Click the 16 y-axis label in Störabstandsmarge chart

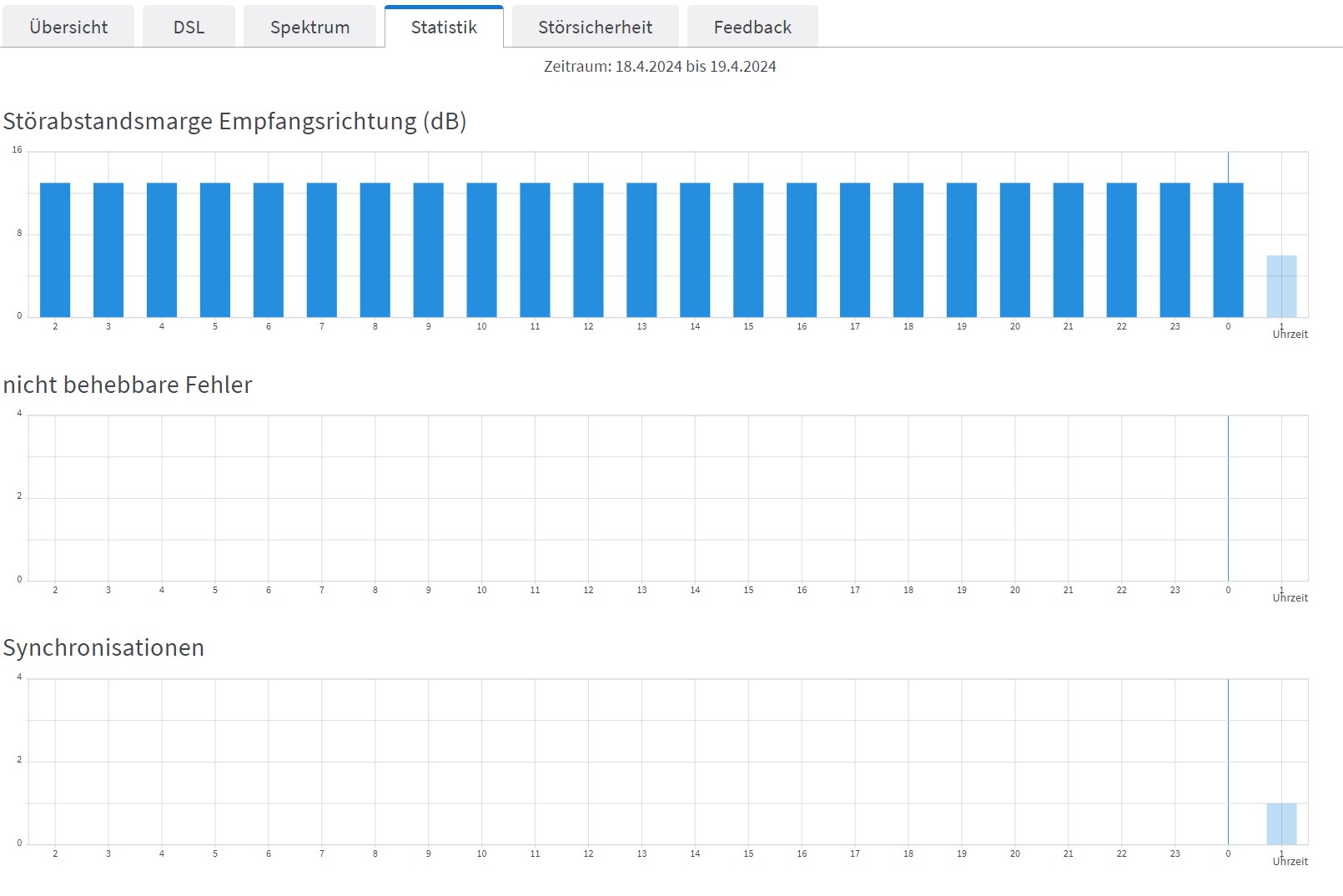(x=17, y=150)
